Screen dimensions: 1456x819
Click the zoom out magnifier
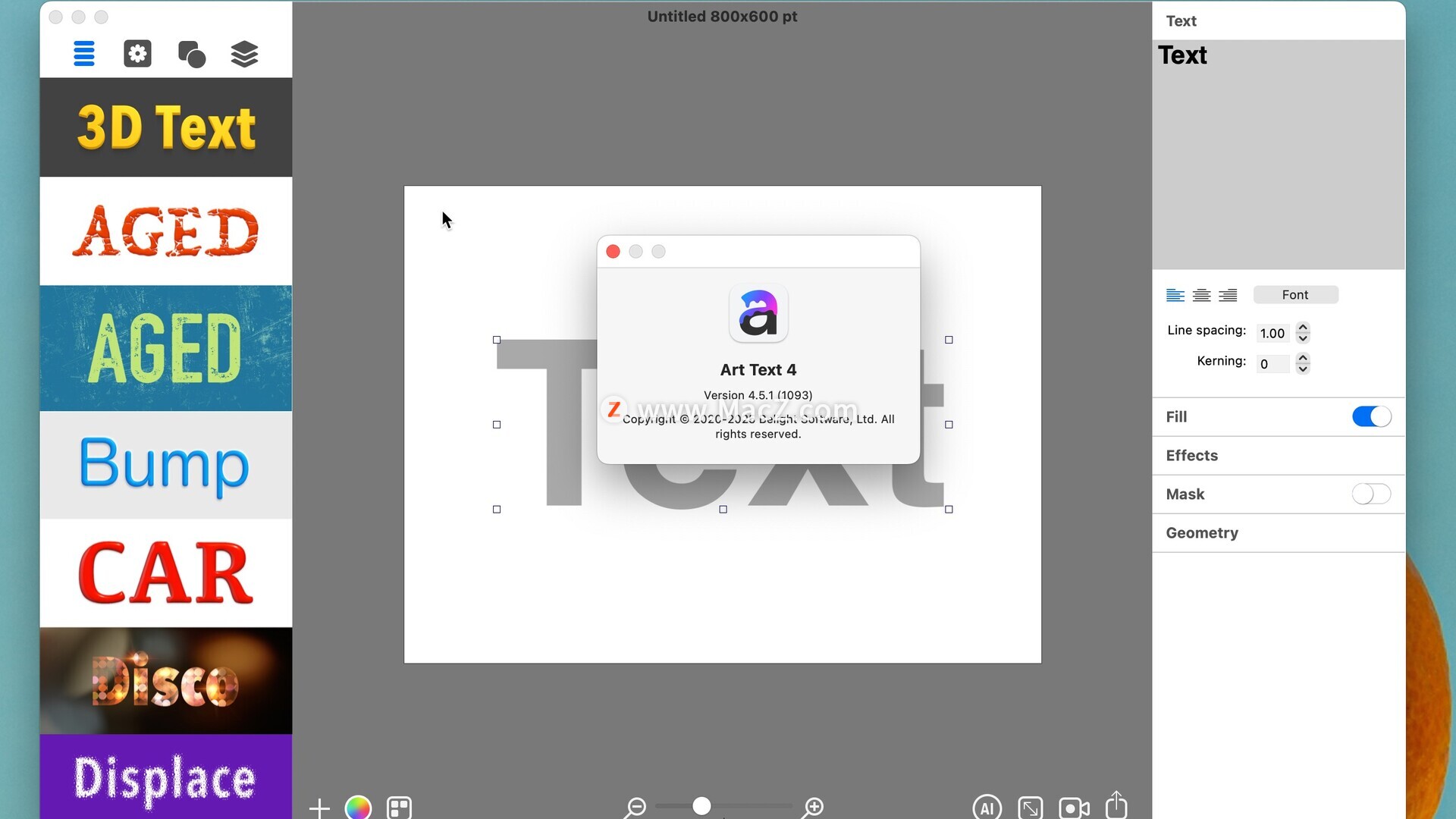[x=635, y=808]
